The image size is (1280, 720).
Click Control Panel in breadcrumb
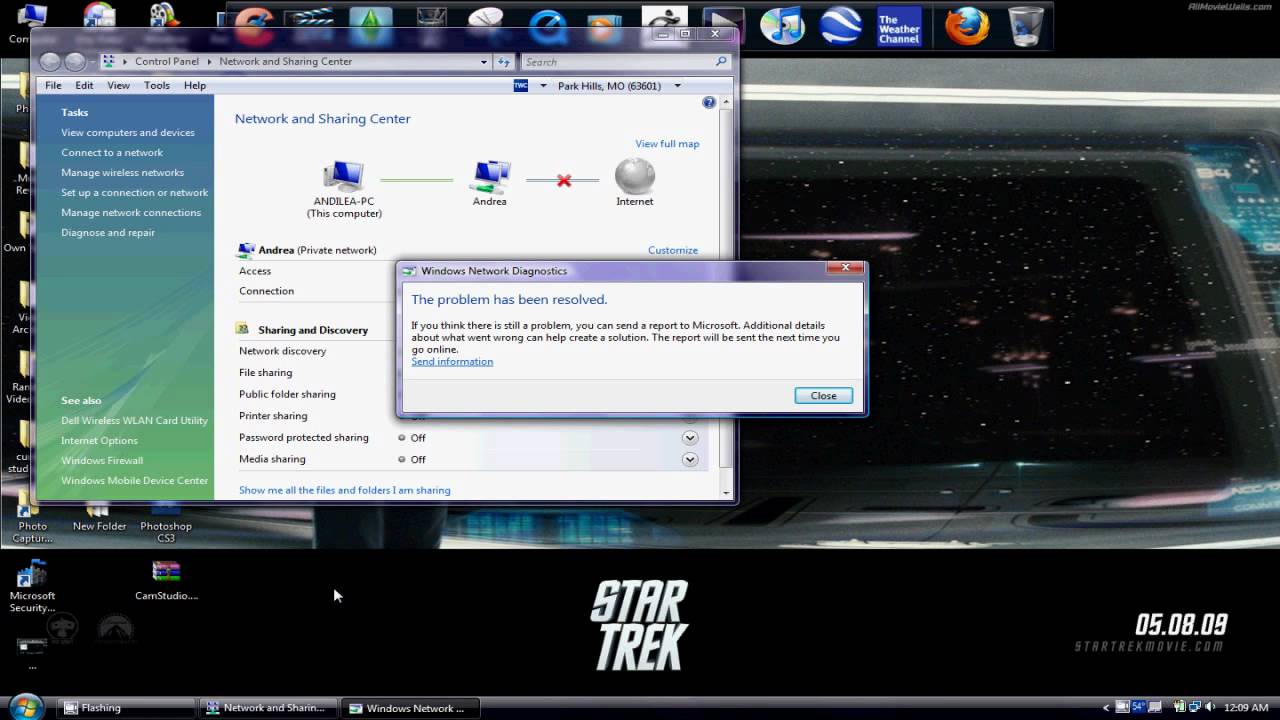(167, 62)
